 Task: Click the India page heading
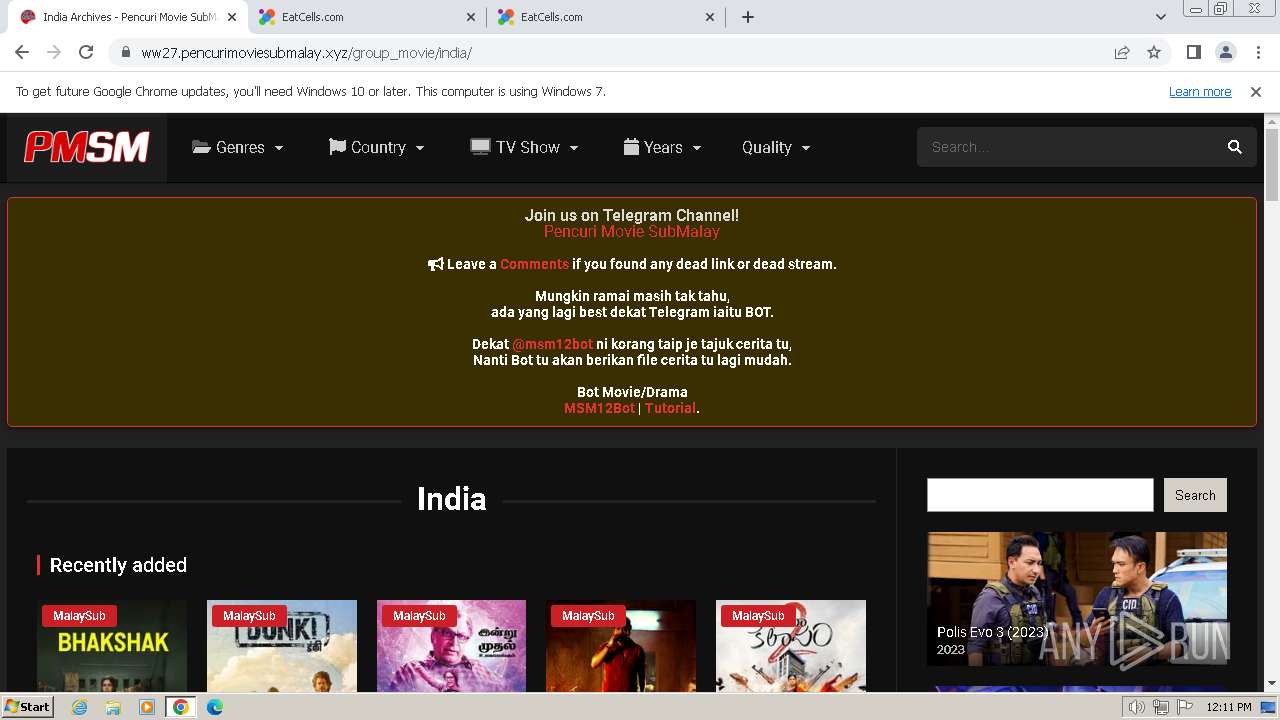(451, 499)
